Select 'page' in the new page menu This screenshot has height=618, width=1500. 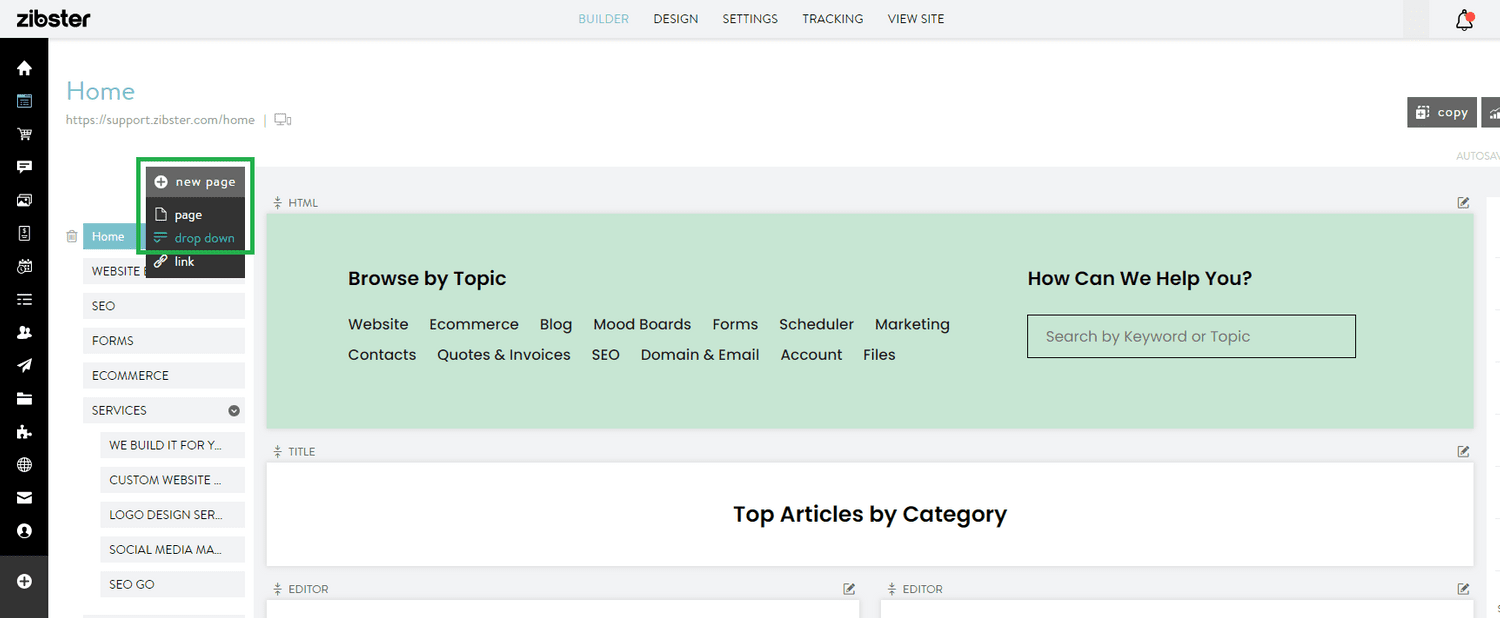pos(186,214)
